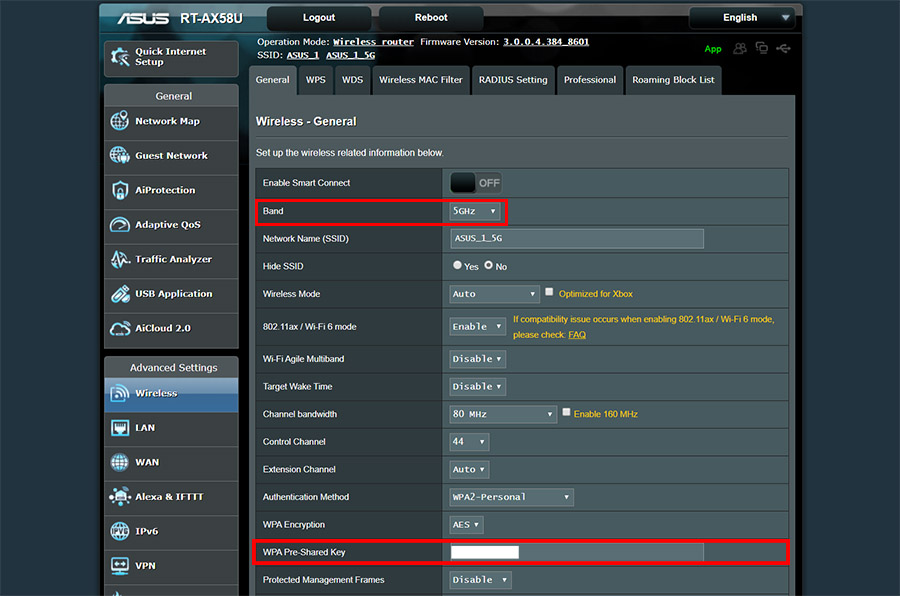Viewport: 900px width, 596px height.
Task: Open the RADIUS Setting tab
Action: 513,80
